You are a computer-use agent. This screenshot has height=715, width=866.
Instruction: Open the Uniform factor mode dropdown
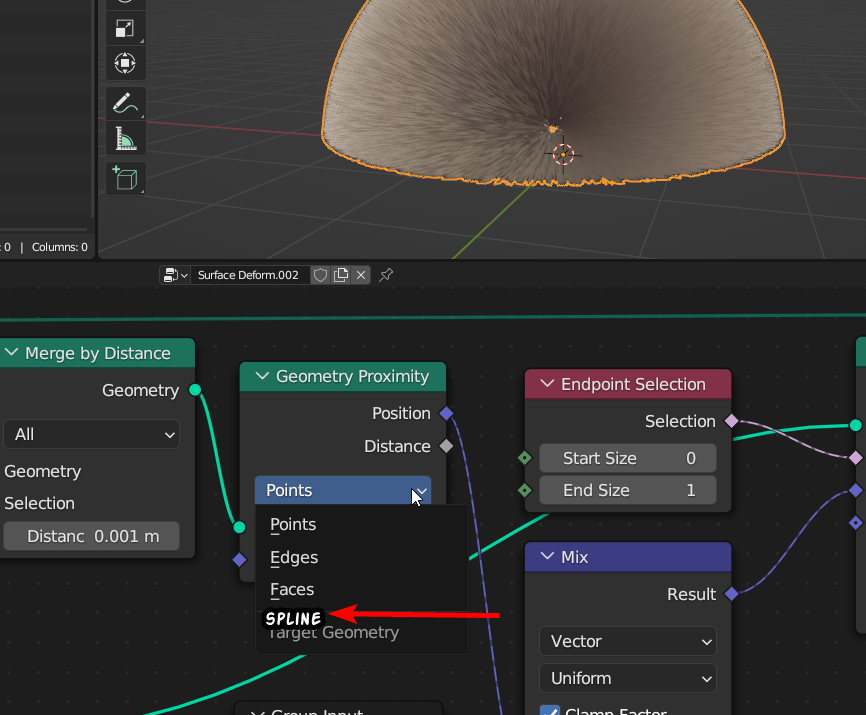[x=628, y=679]
